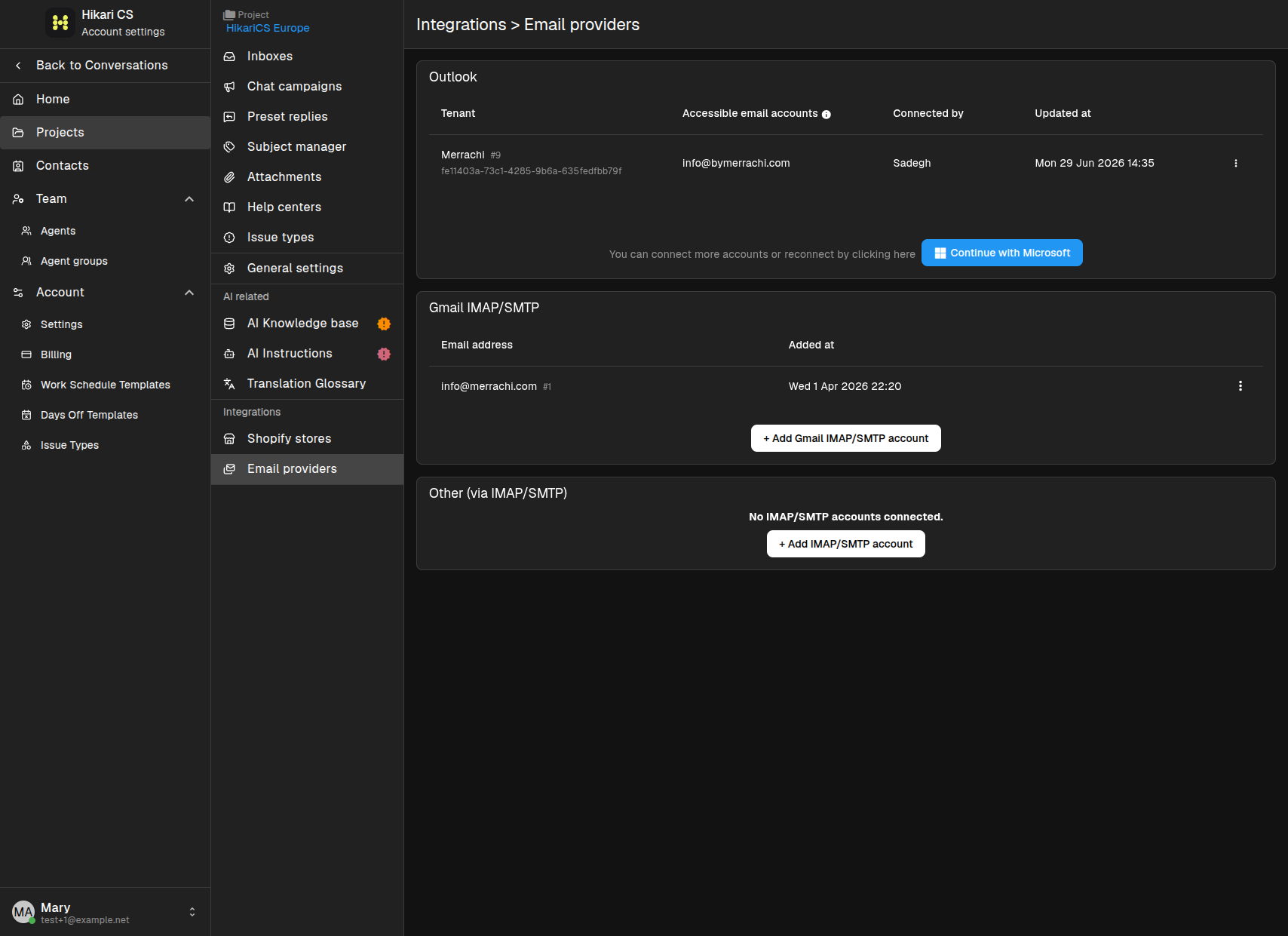Click the Hikari CS logo icon
Viewport: 1288px width, 936px height.
[x=60, y=23]
